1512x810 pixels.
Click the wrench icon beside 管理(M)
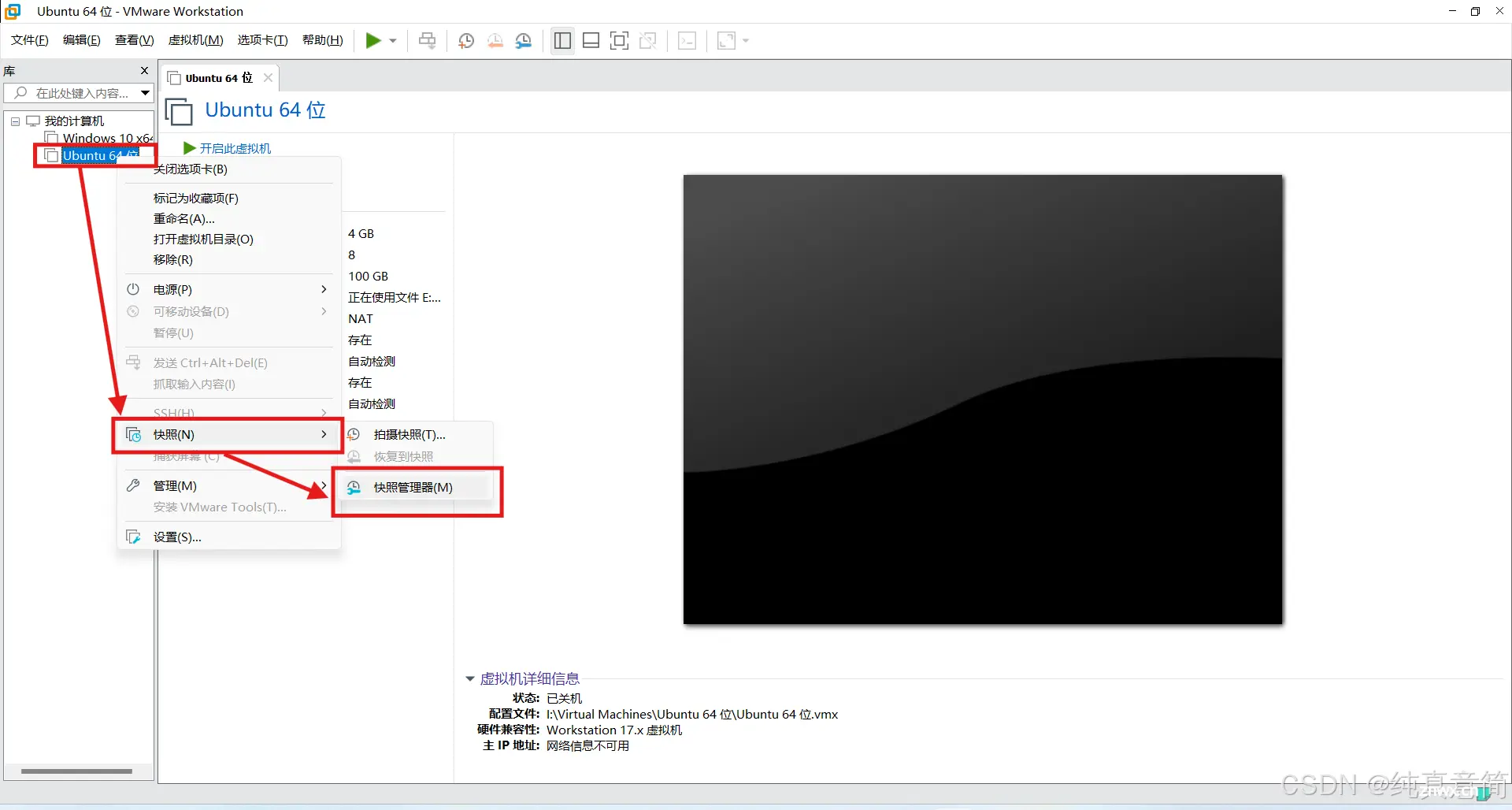[x=133, y=485]
